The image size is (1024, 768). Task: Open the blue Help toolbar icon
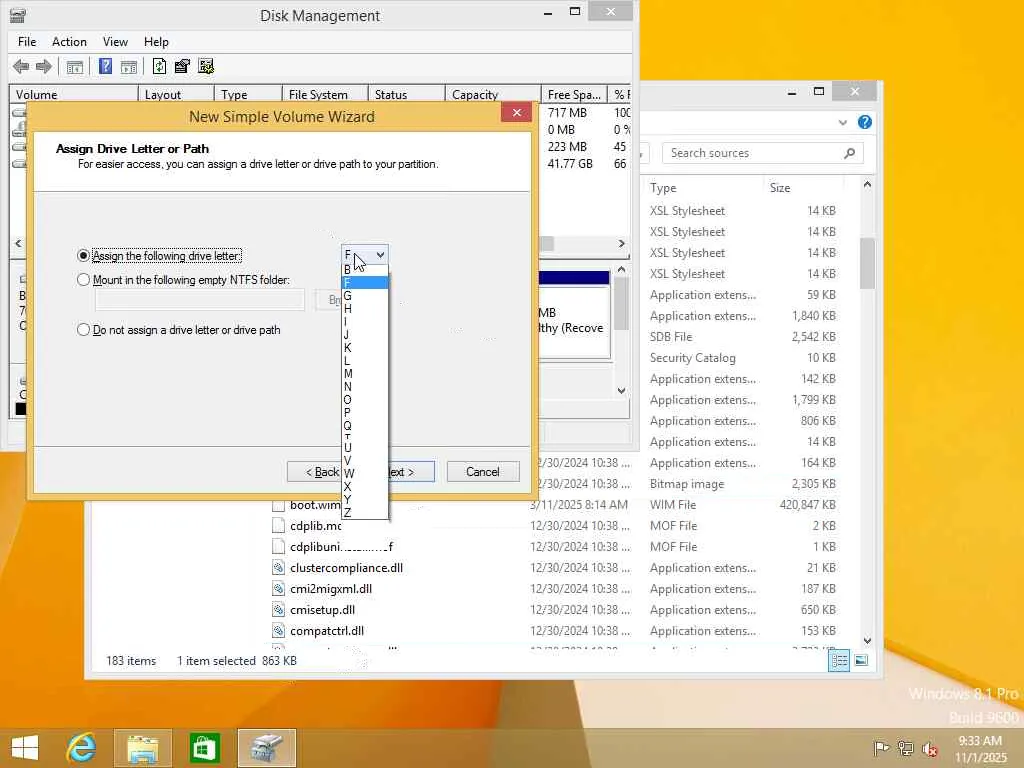[x=105, y=66]
